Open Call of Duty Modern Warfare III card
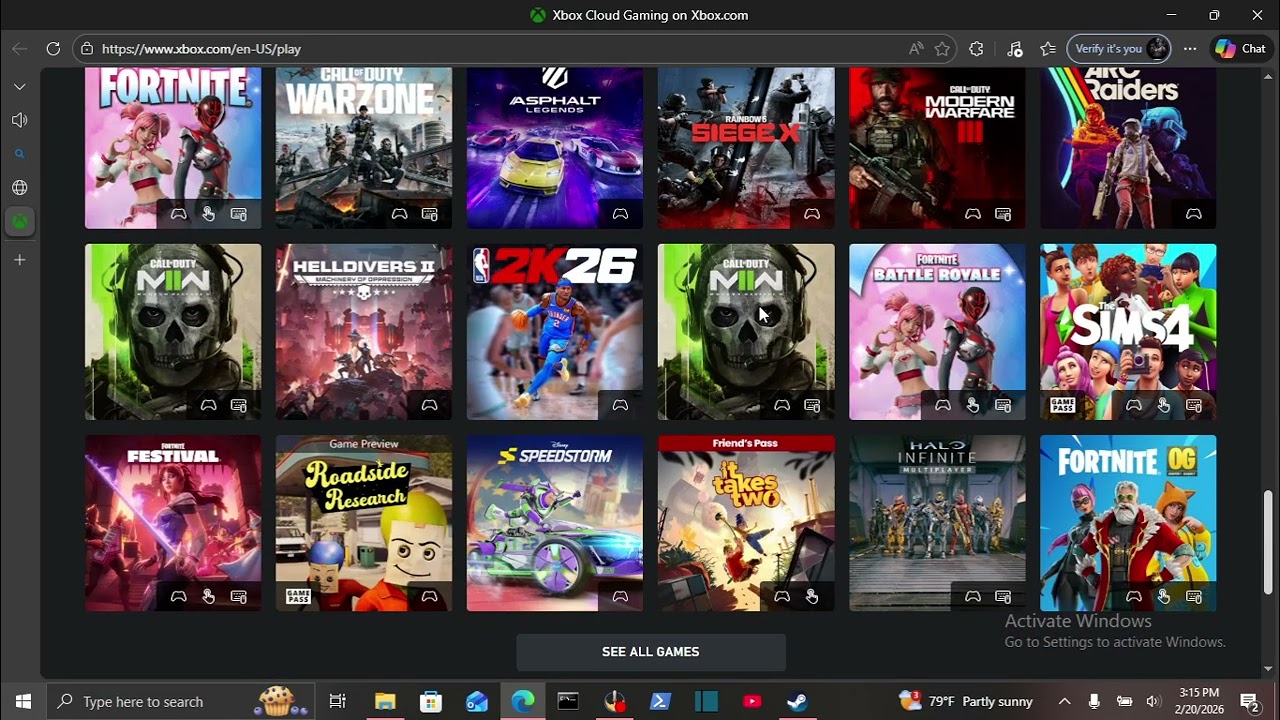Image resolution: width=1280 pixels, height=720 pixels. (937, 148)
